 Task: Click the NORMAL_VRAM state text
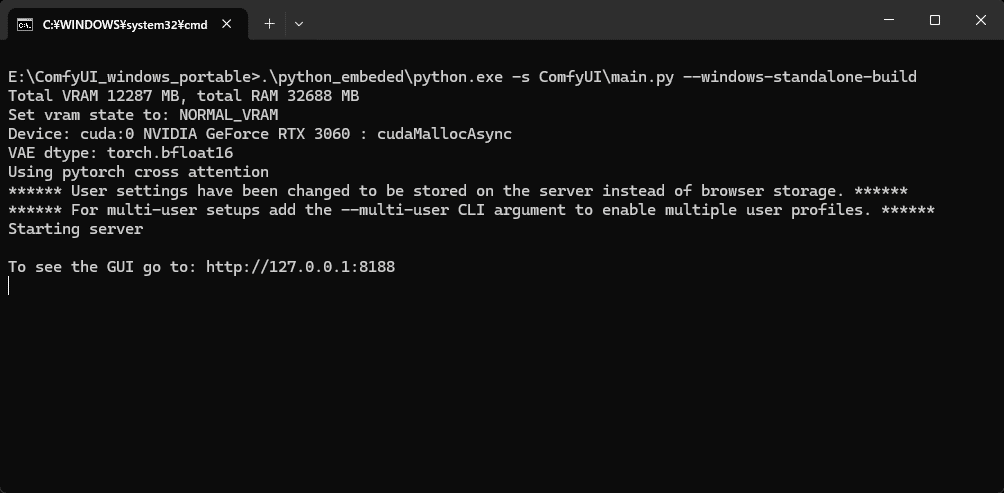click(x=229, y=116)
